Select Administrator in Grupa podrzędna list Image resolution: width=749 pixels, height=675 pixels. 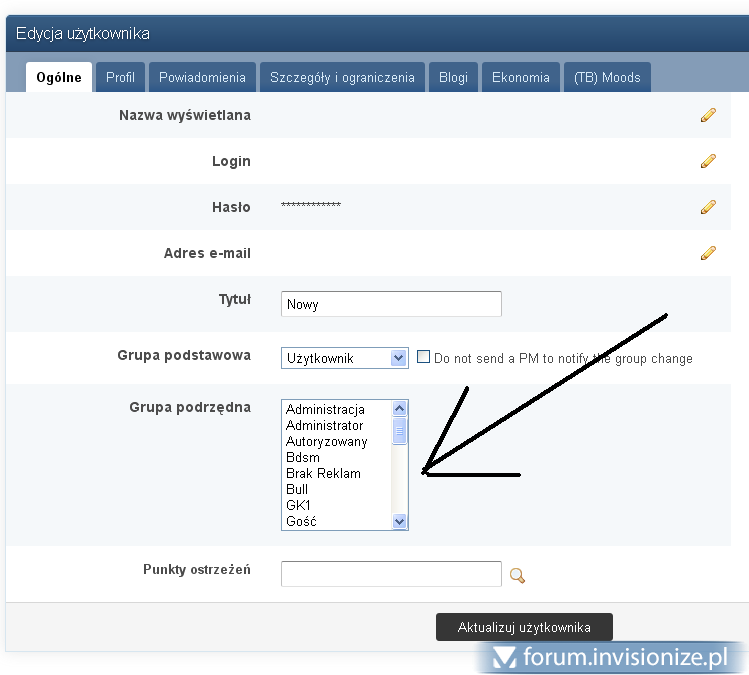[325, 426]
